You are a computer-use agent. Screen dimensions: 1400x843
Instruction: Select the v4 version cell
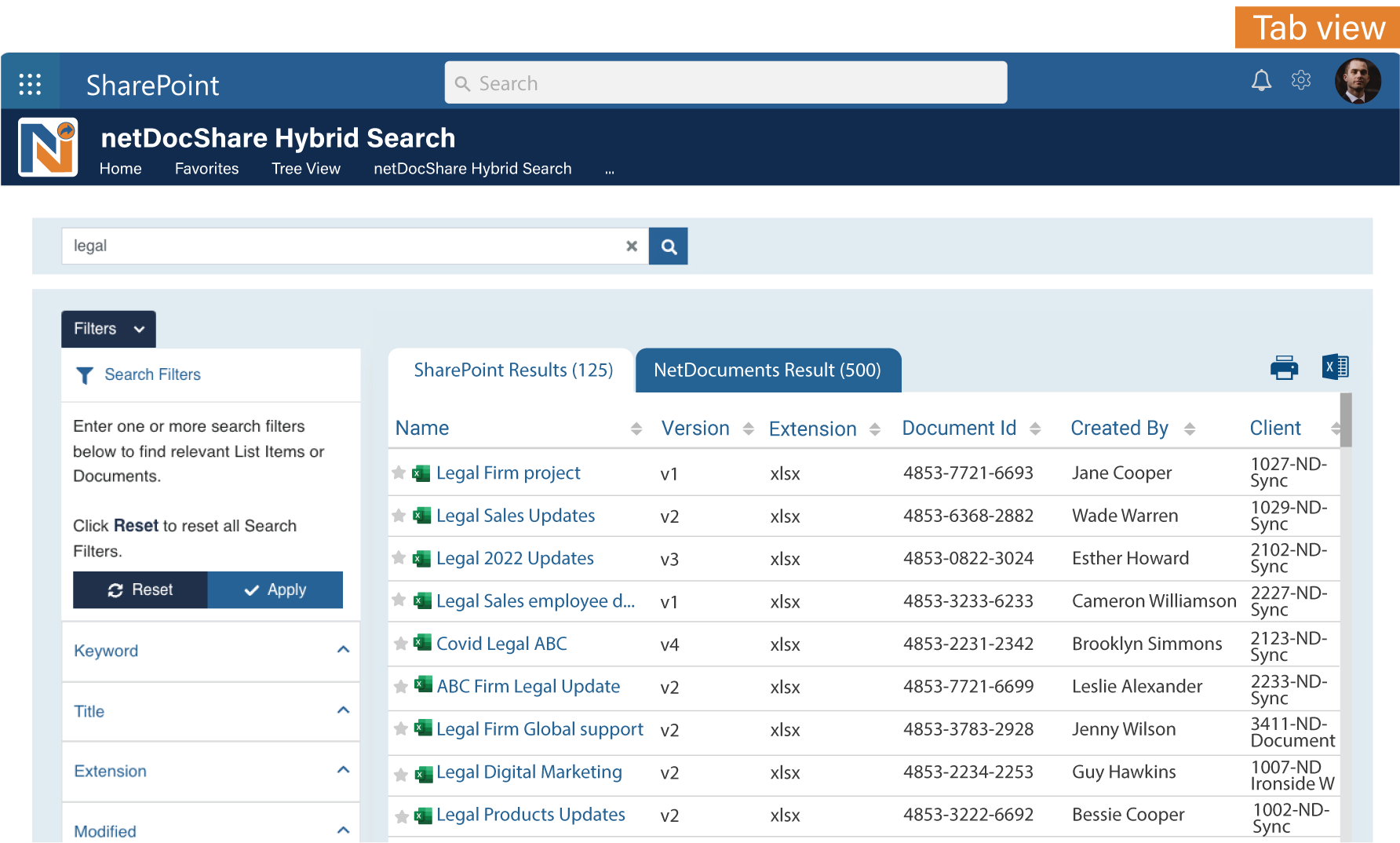pos(669,644)
